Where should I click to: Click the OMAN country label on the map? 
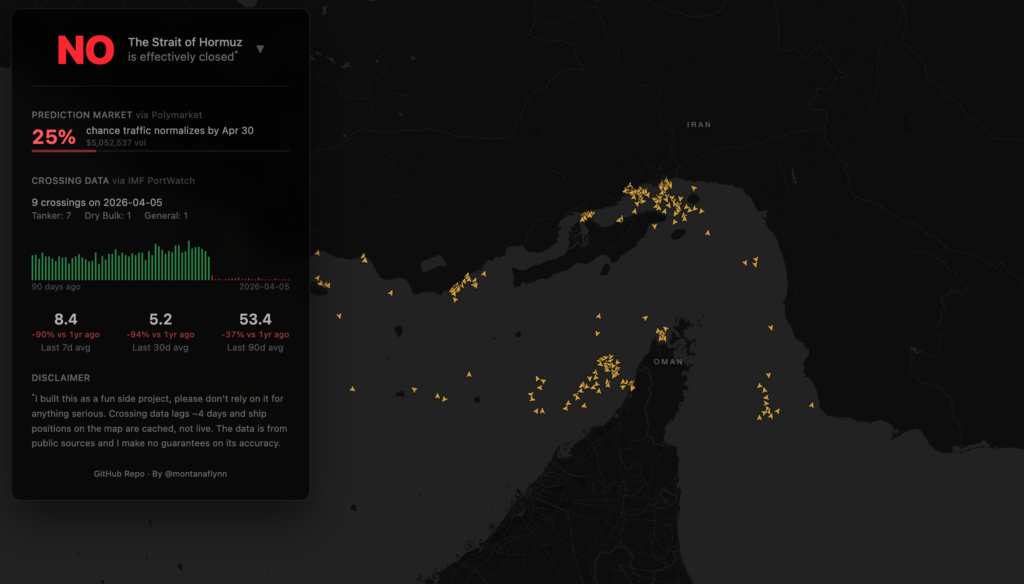pos(667,361)
